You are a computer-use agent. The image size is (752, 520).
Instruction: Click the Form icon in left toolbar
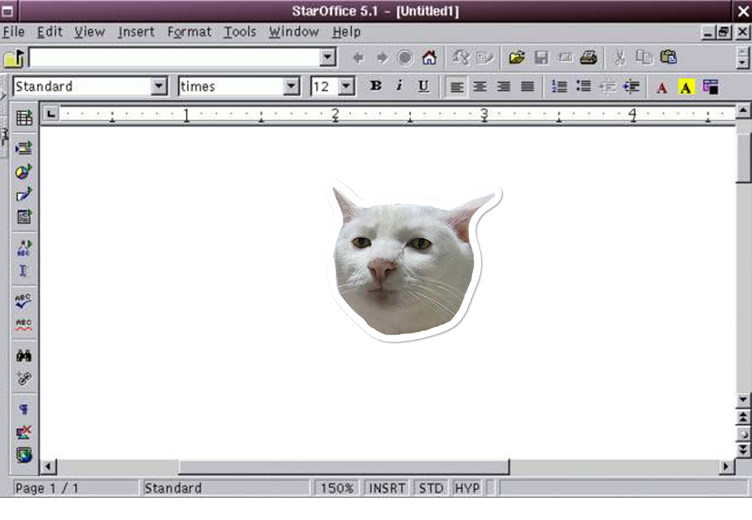24,216
